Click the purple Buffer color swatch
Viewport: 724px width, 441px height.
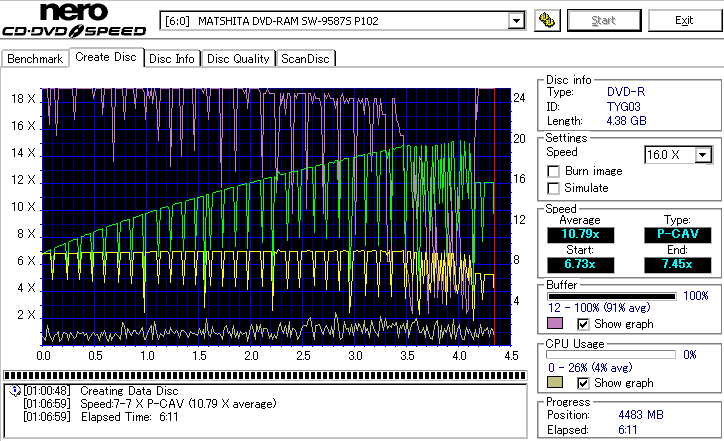tap(555, 324)
